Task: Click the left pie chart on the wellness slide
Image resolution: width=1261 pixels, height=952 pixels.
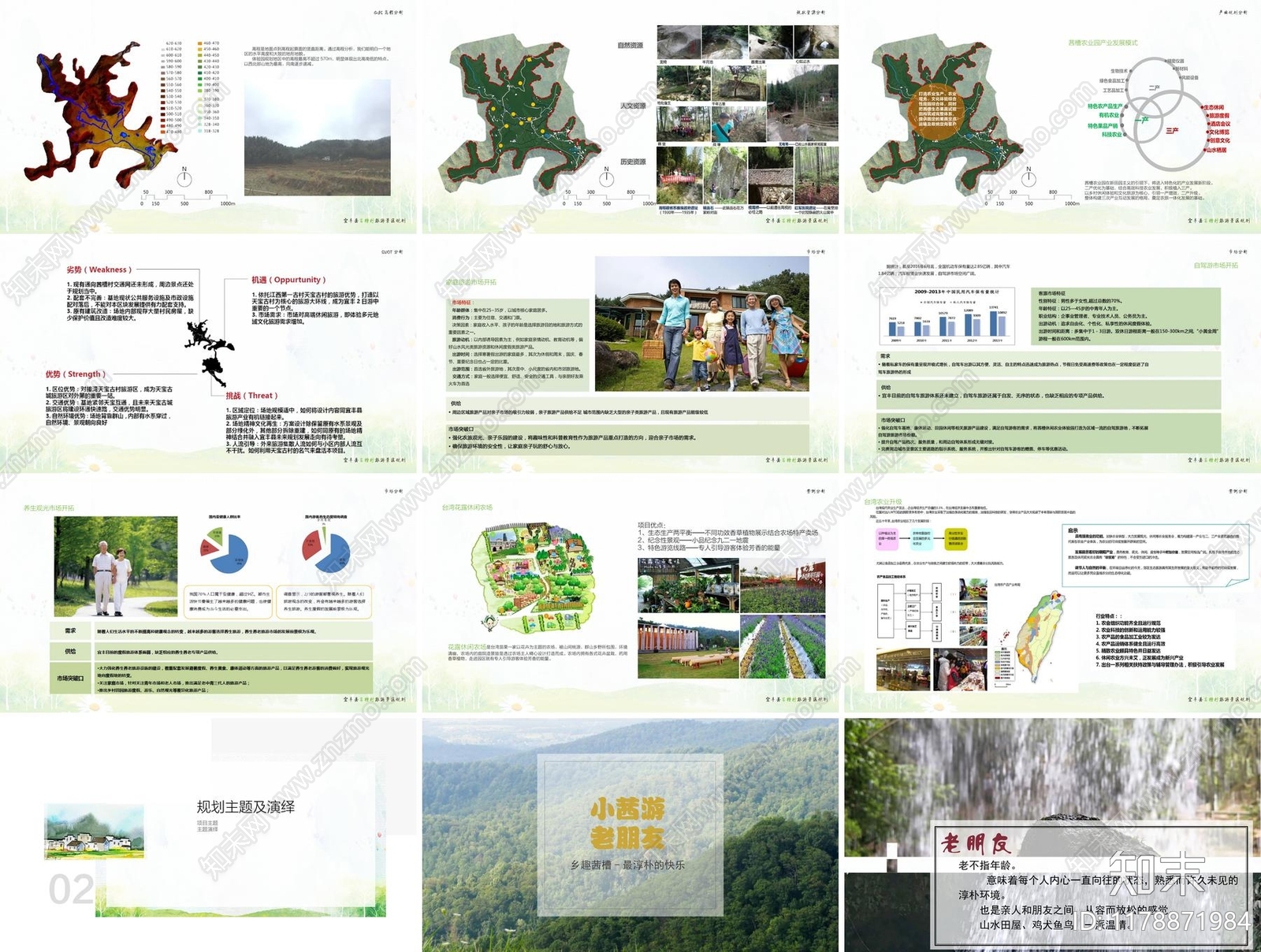Action: click(x=224, y=551)
